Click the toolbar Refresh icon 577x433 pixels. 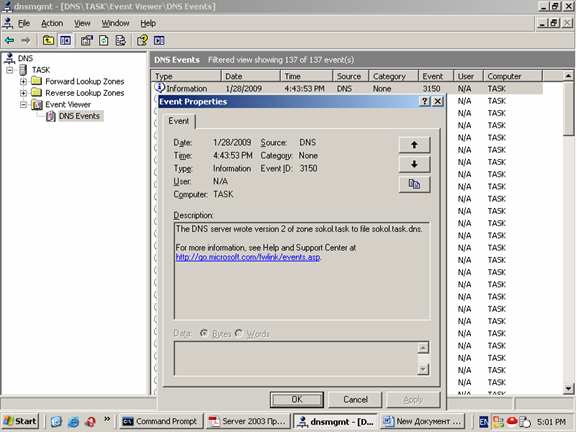pyautogui.click(x=104, y=40)
